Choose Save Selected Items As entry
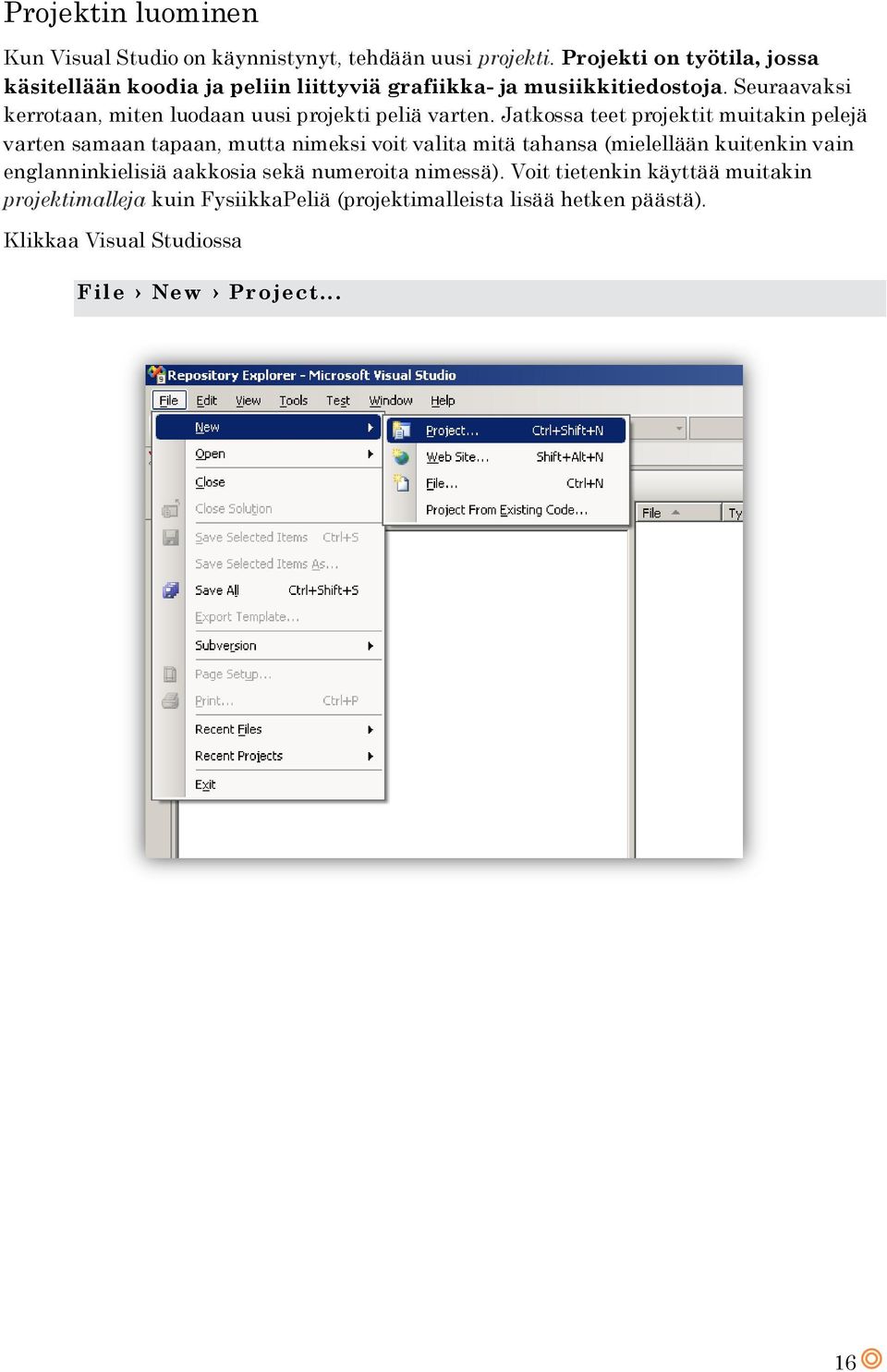The height and width of the screenshot is (1372, 887). point(268,564)
